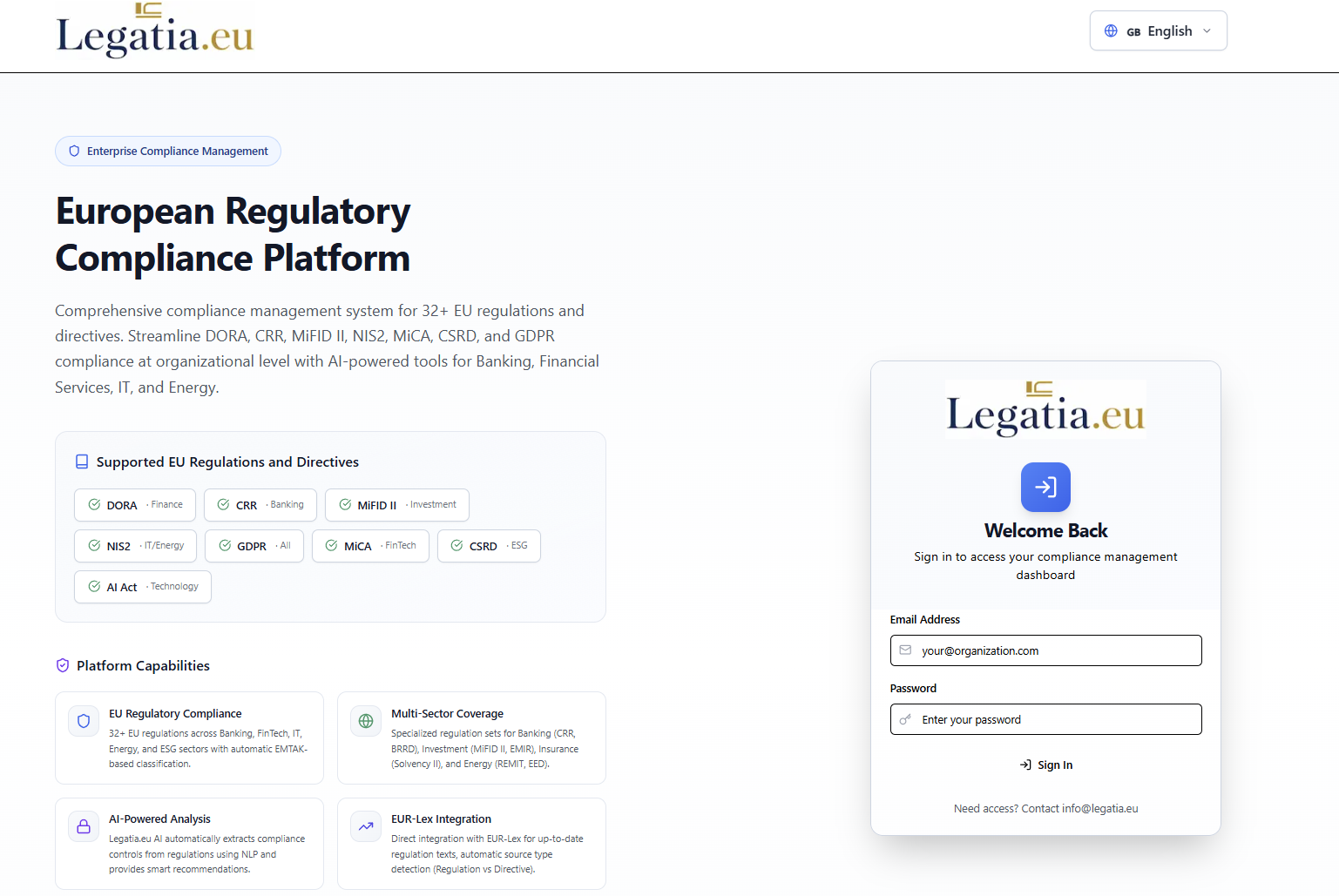Click the checkmark icon on the DORA chip

93,504
